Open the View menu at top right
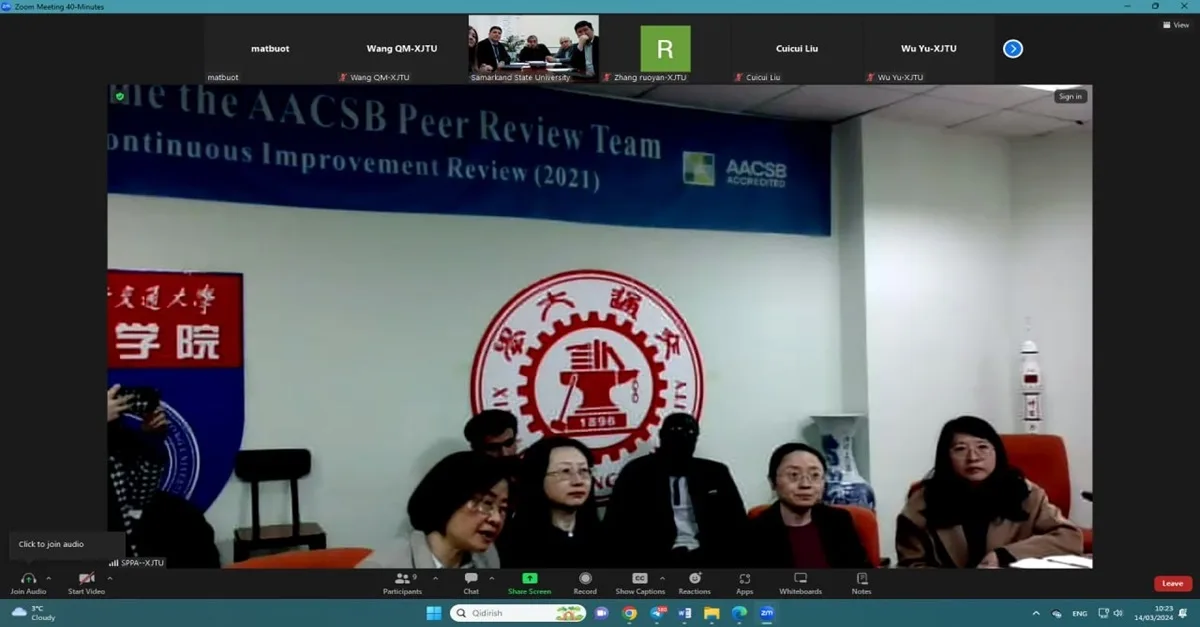 (1176, 25)
